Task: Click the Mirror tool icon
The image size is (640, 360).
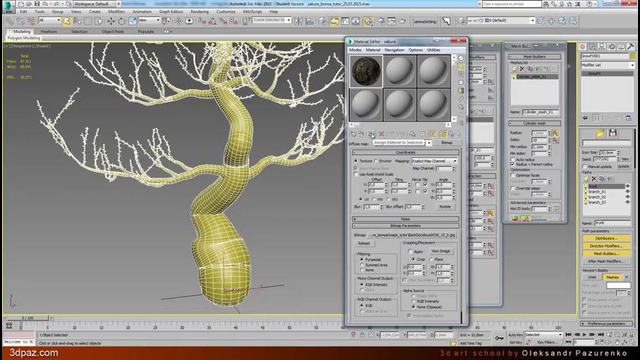Action: 298,21
